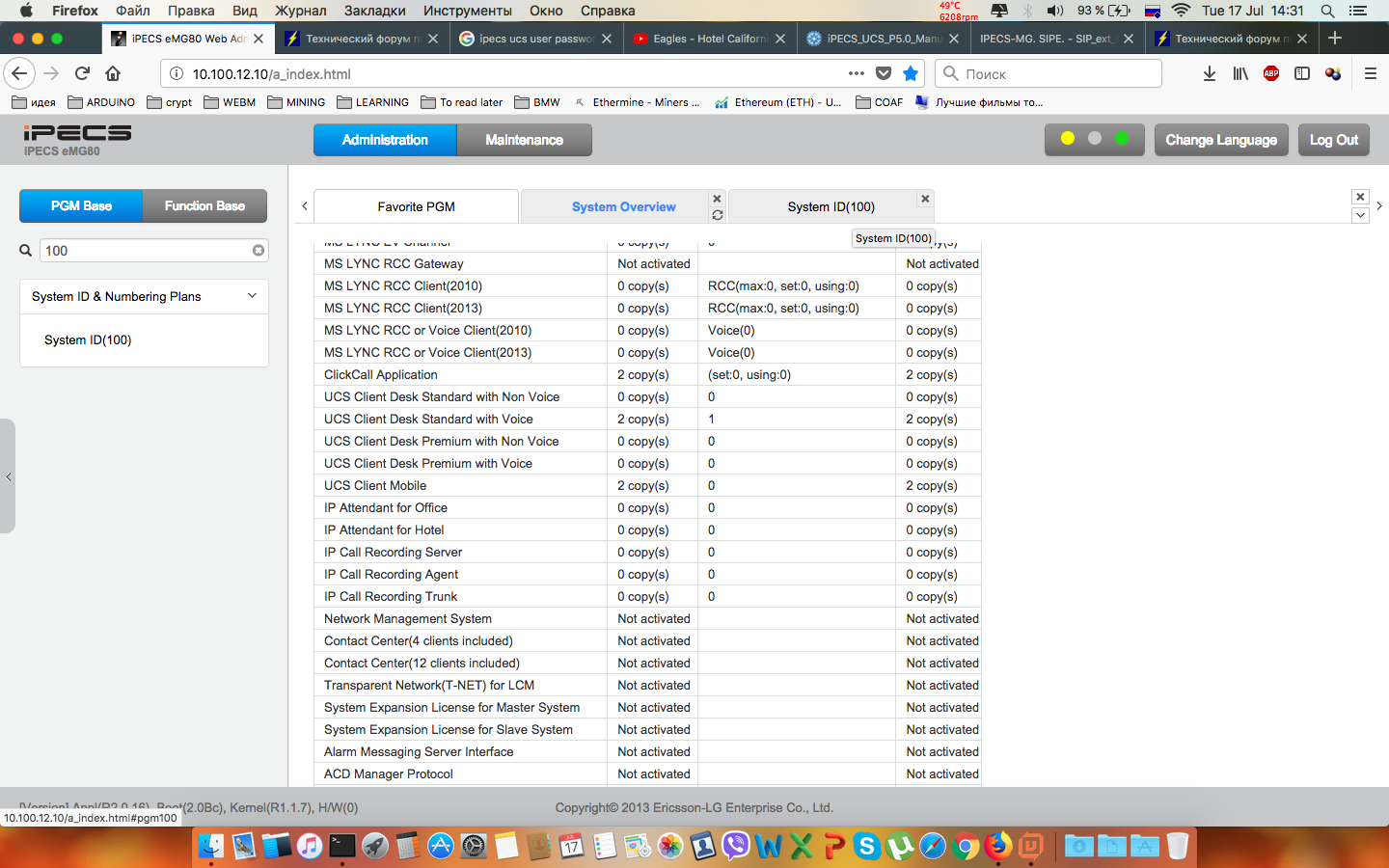Switch to PGM Base mode
1389x868 pixels.
coord(81,206)
